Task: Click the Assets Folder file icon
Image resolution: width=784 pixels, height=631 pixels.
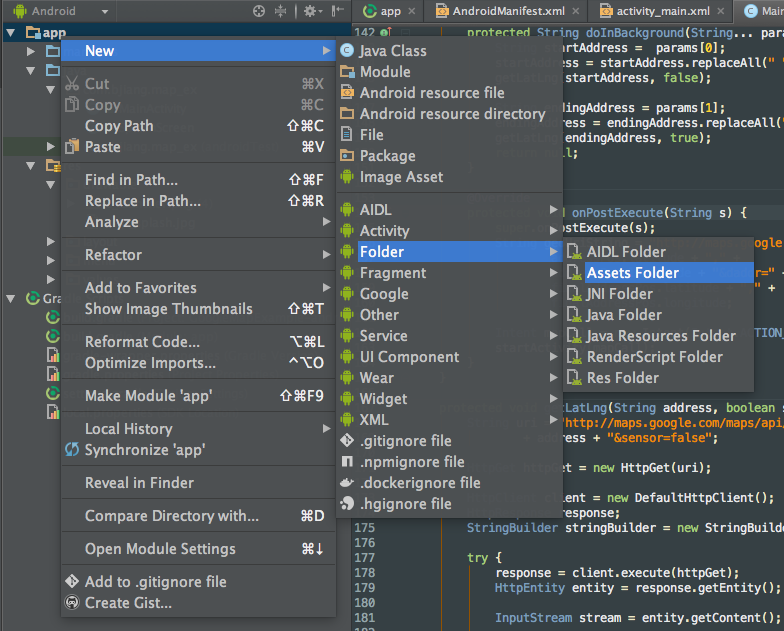Action: [x=574, y=272]
